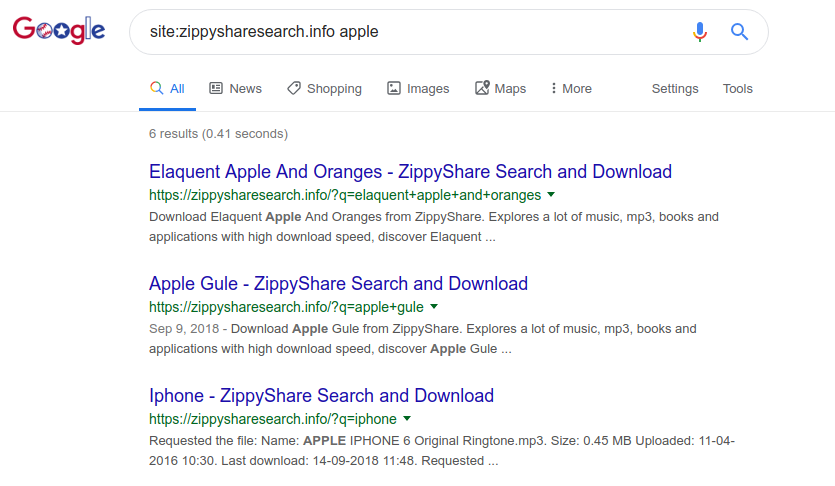Open Elaquent Apple And Oranges result
The height and width of the screenshot is (486, 835).
(x=410, y=172)
